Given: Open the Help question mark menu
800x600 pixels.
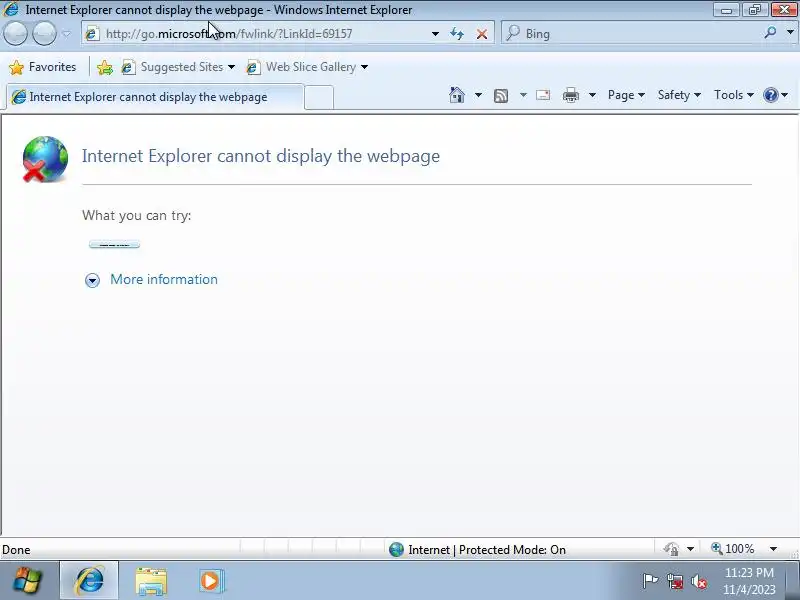Looking at the screenshot, I should pyautogui.click(x=776, y=95).
